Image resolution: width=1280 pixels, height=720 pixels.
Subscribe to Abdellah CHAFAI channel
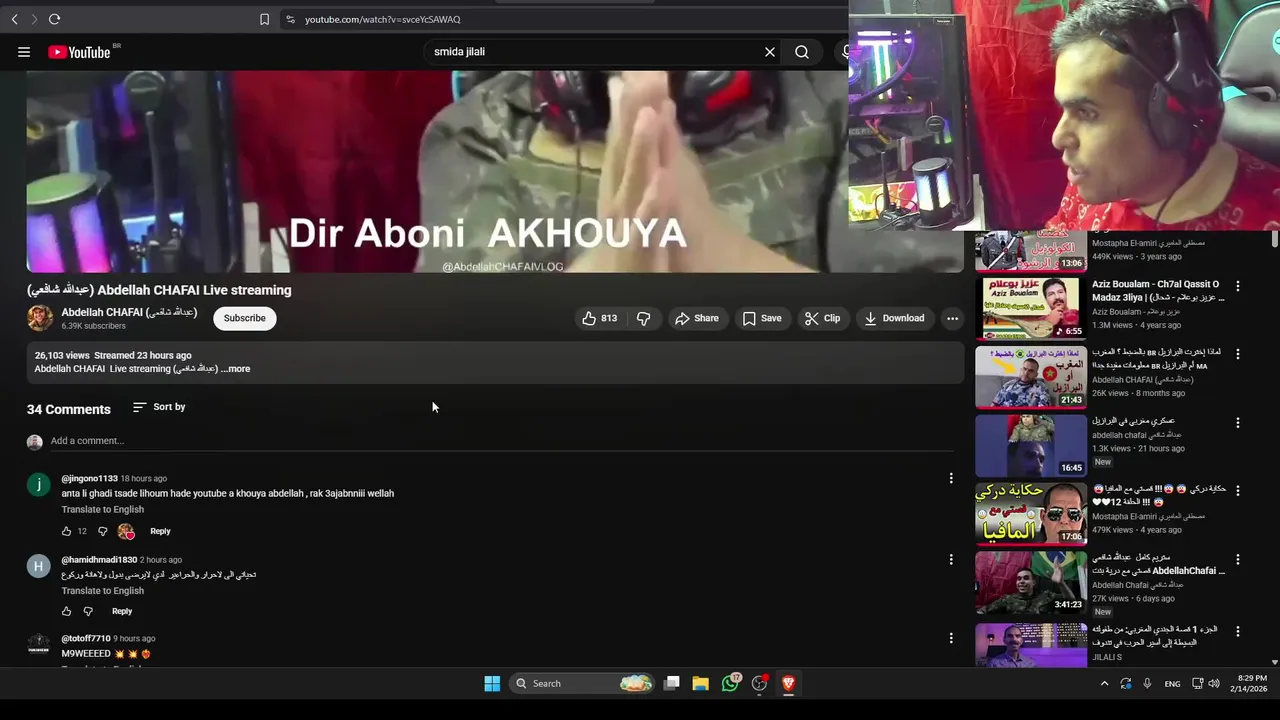tap(245, 318)
